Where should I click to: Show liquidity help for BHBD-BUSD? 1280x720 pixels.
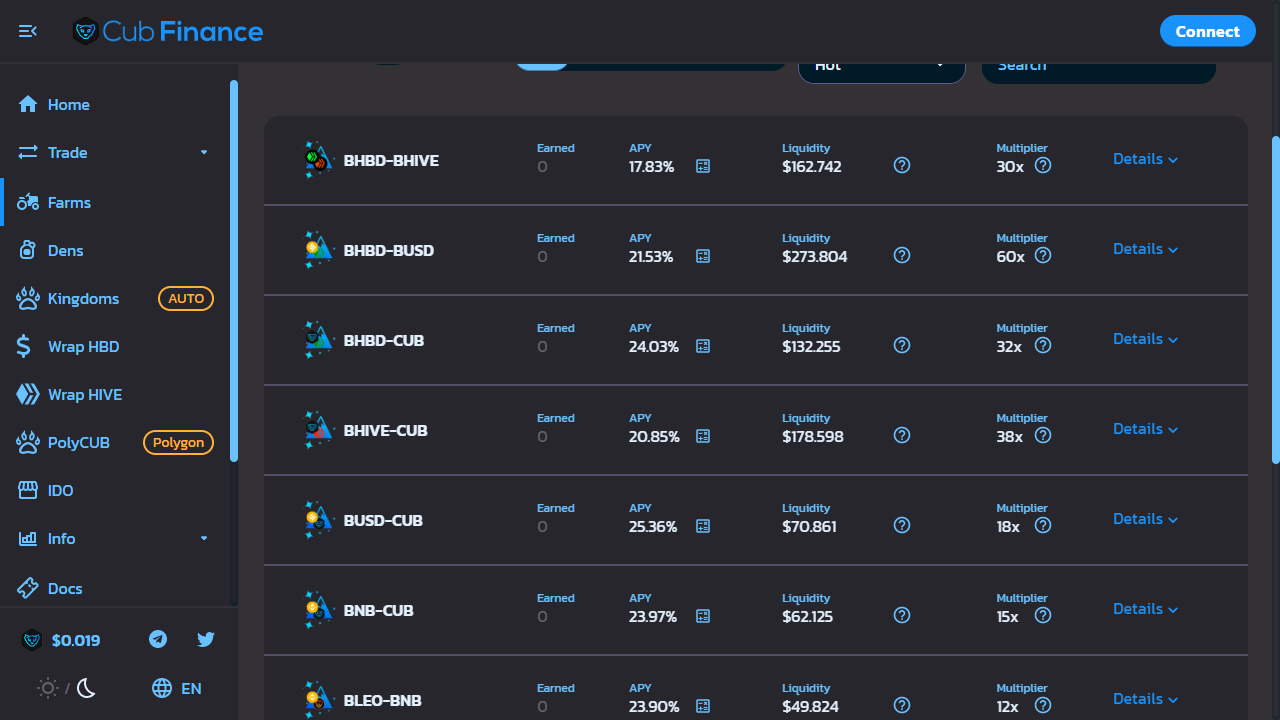click(902, 255)
